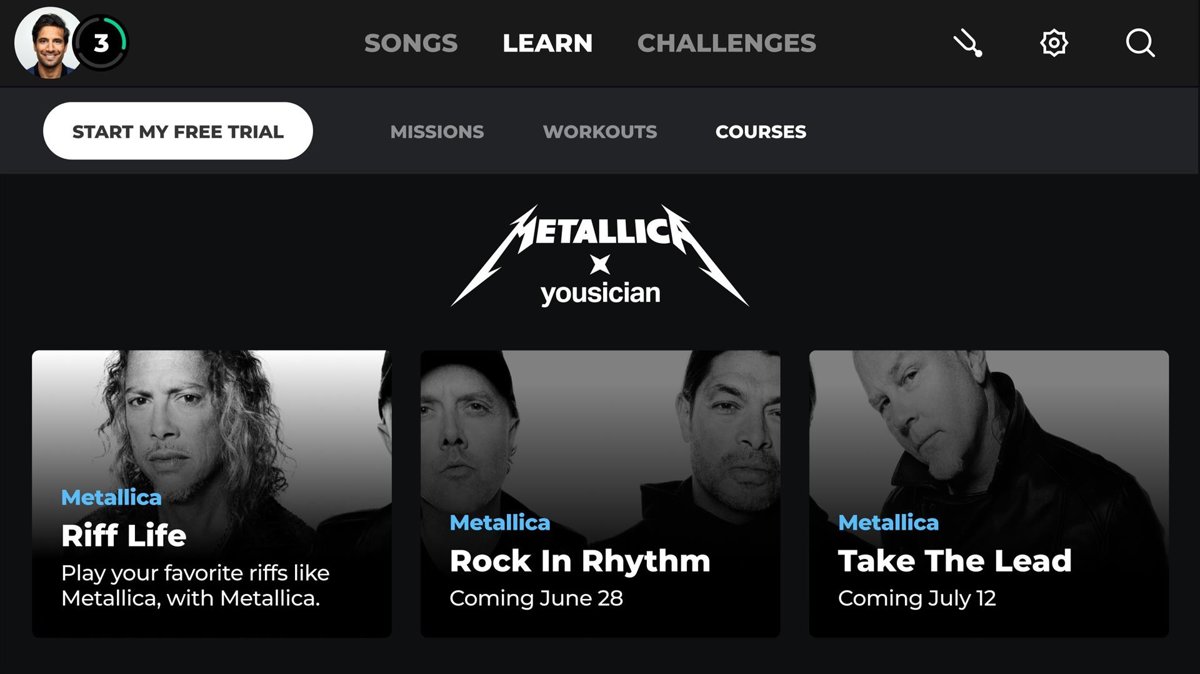1200x674 pixels.
Task: Open settings via the gear icon
Action: click(x=1054, y=43)
